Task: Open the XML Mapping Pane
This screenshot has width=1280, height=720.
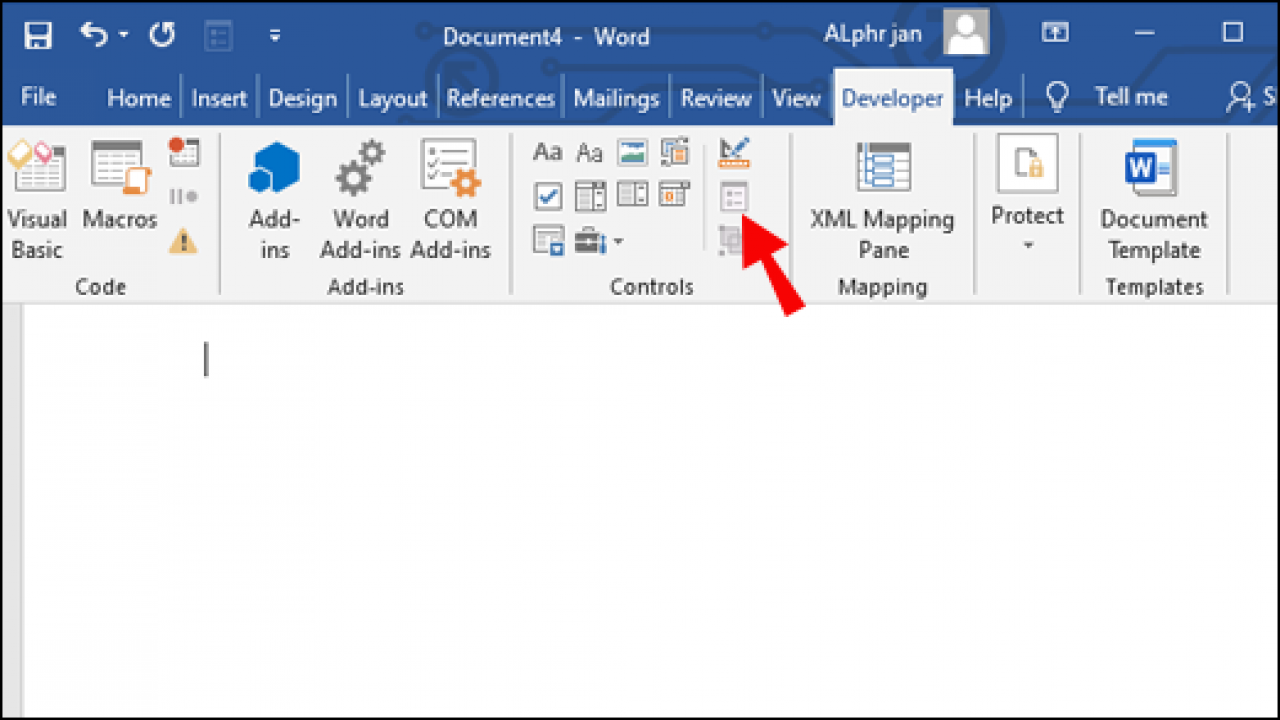Action: (883, 195)
